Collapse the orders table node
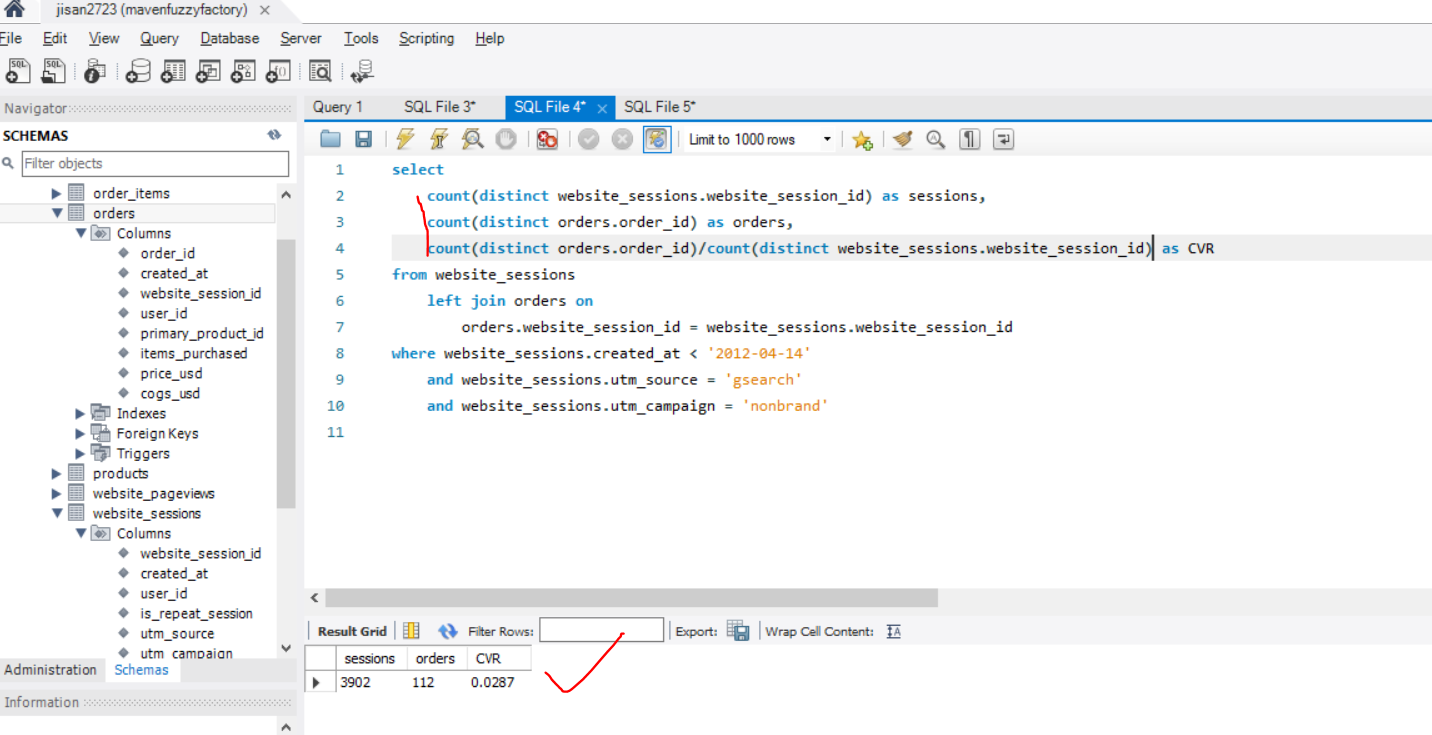The width and height of the screenshot is (1432, 735). pyautogui.click(x=57, y=213)
